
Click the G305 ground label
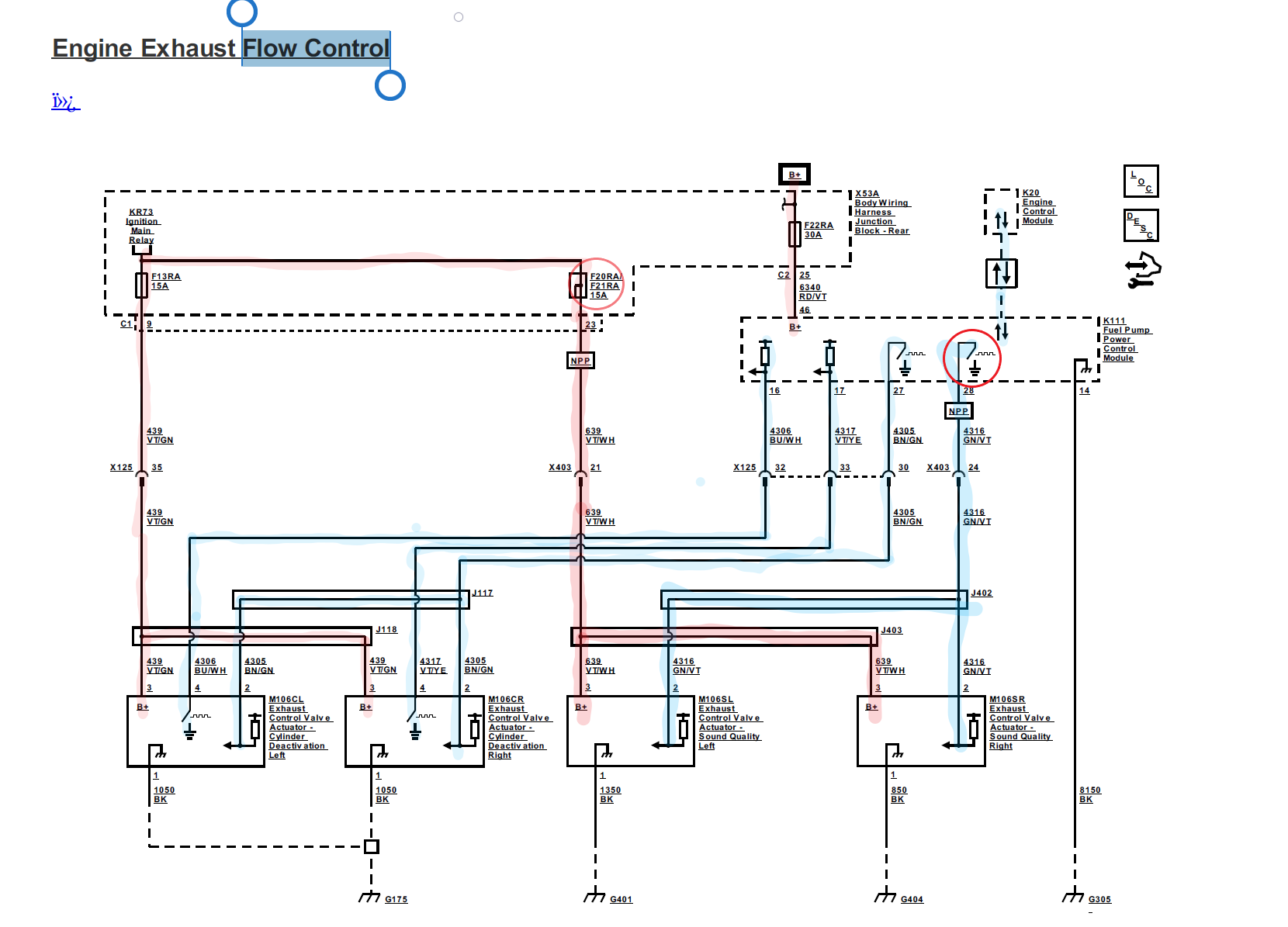[1099, 900]
